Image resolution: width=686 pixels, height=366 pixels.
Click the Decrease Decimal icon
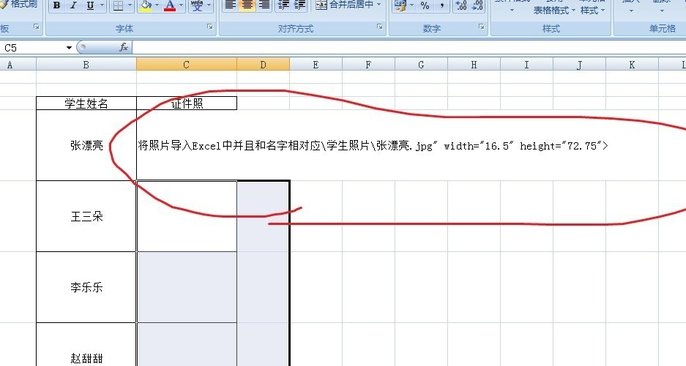coord(477,5)
